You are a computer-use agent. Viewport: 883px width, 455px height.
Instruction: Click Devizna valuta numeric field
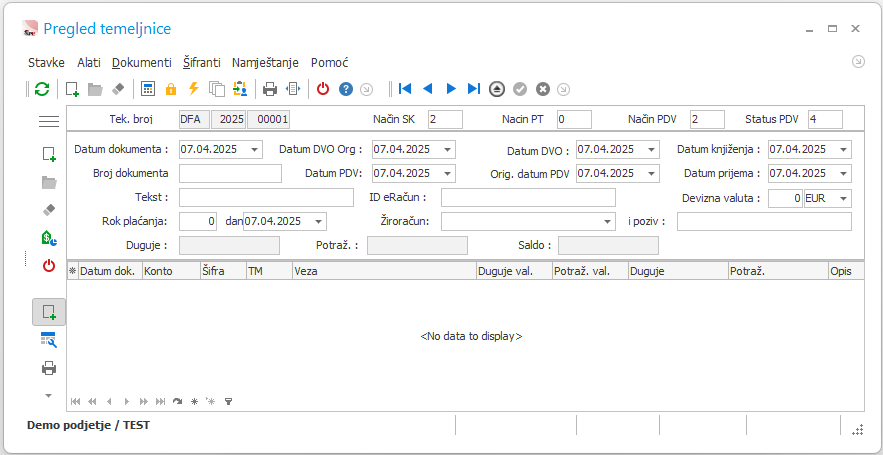coord(785,198)
